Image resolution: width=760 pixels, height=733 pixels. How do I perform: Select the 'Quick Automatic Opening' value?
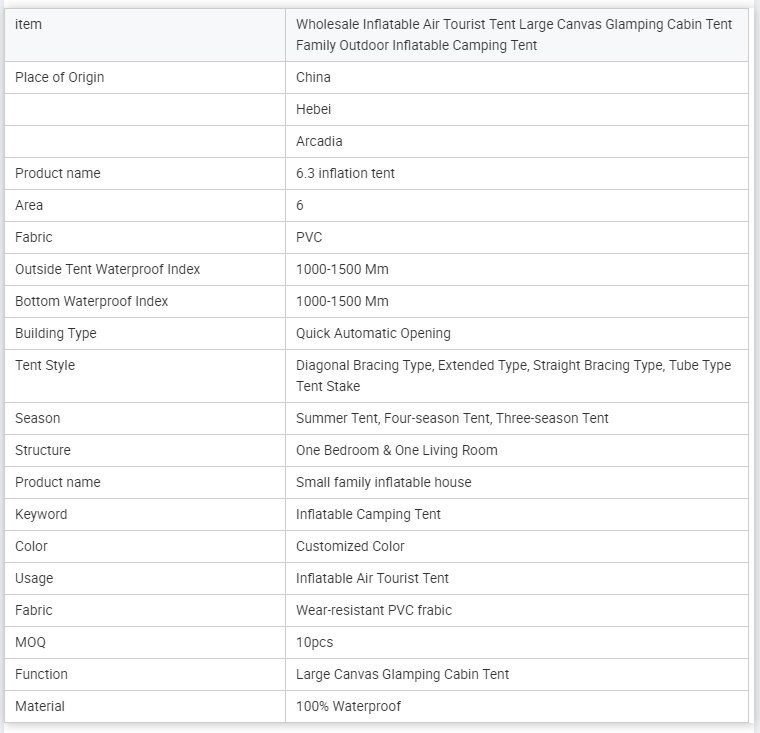pyautogui.click(x=373, y=333)
